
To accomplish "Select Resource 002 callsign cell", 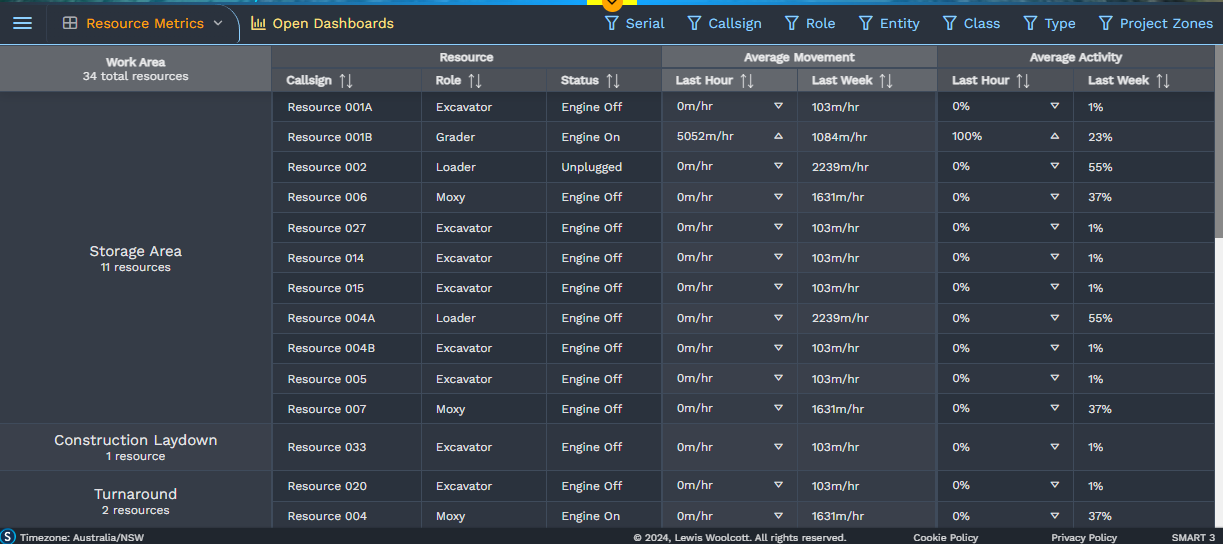I will (x=346, y=167).
